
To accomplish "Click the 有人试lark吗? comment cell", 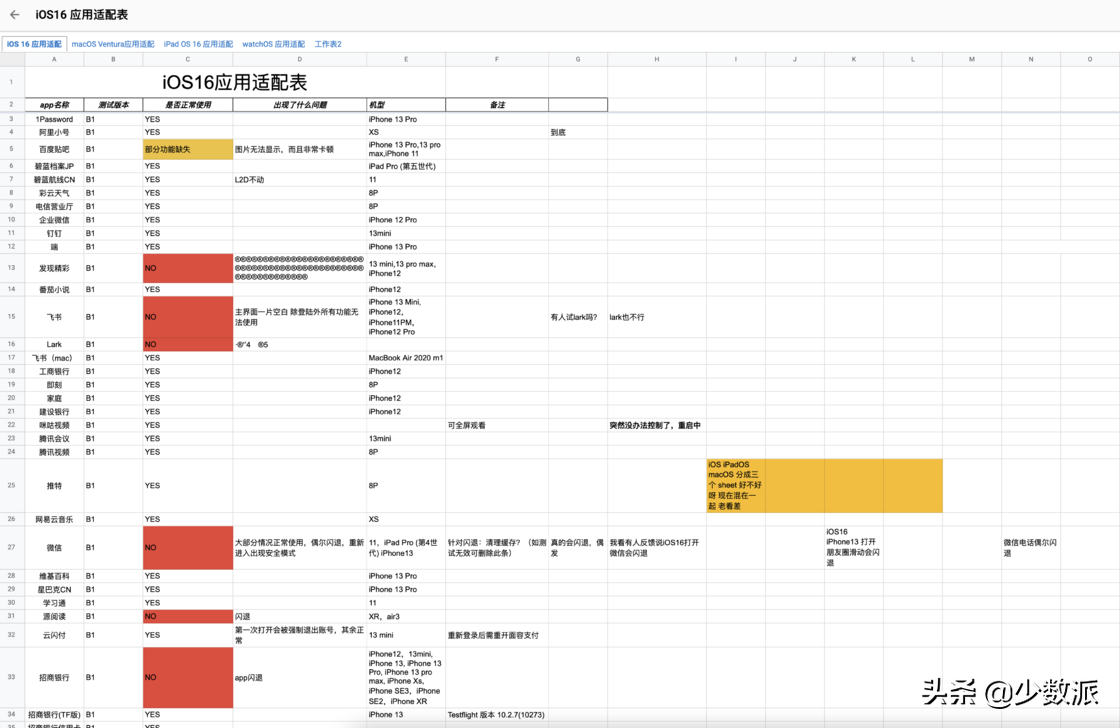I will pos(578,317).
